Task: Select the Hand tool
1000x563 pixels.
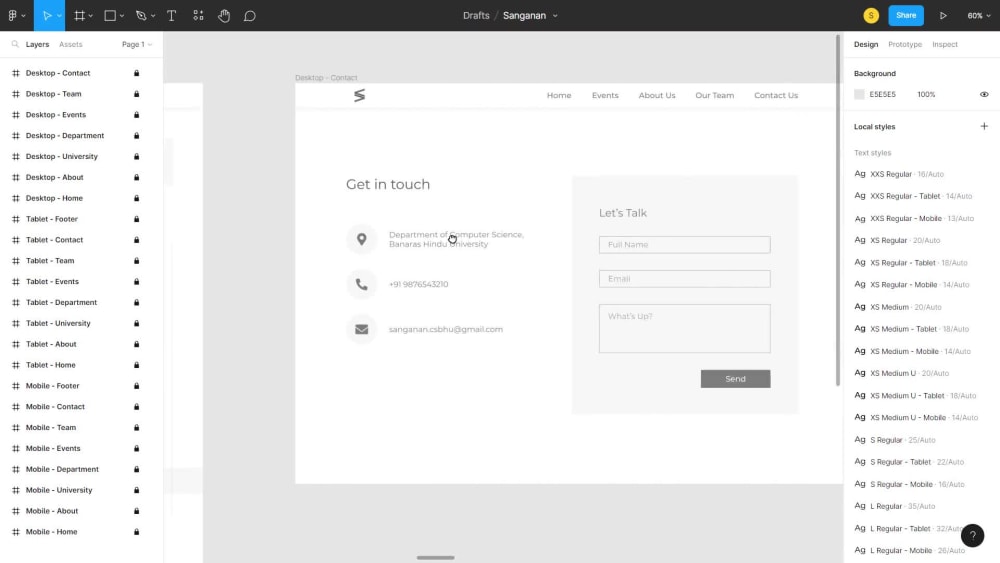Action: pyautogui.click(x=224, y=15)
